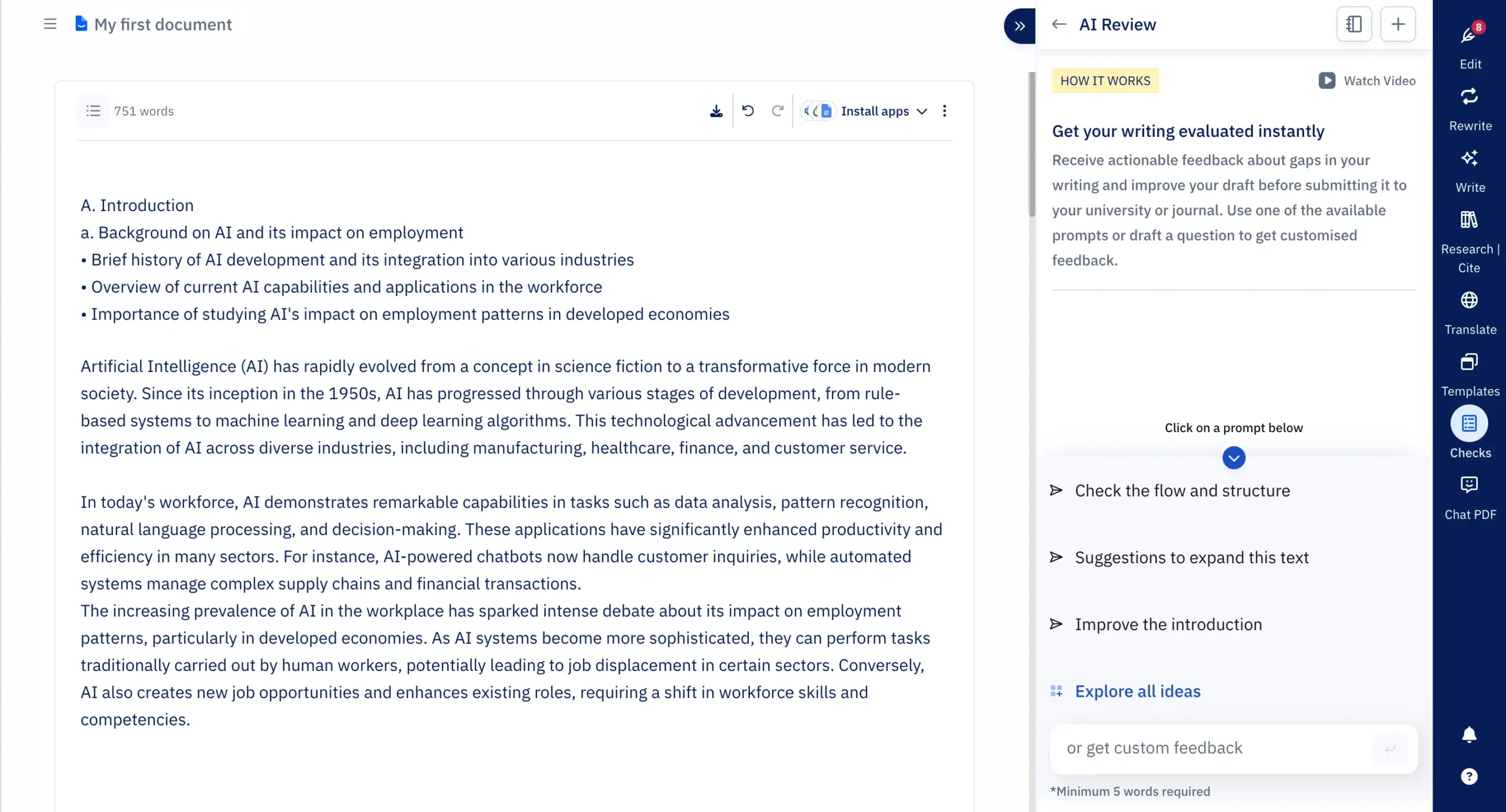The height and width of the screenshot is (812, 1506).
Task: Toggle the panel layout icon
Action: [1354, 24]
